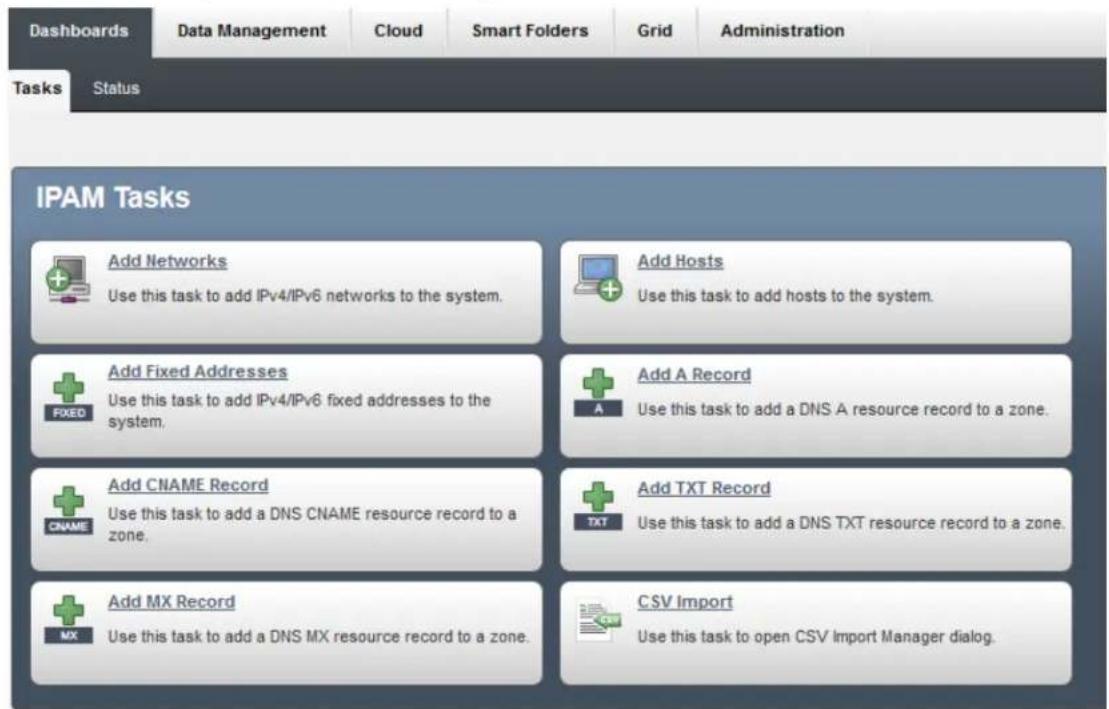
Task: Open the Administration tab
Action: tap(782, 31)
